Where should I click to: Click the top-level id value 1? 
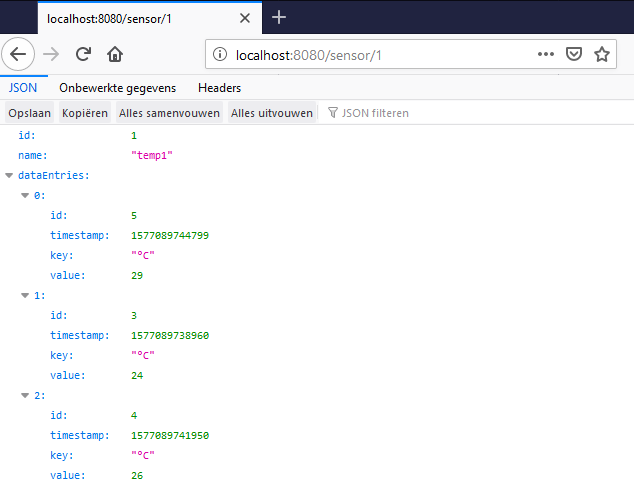tap(134, 136)
